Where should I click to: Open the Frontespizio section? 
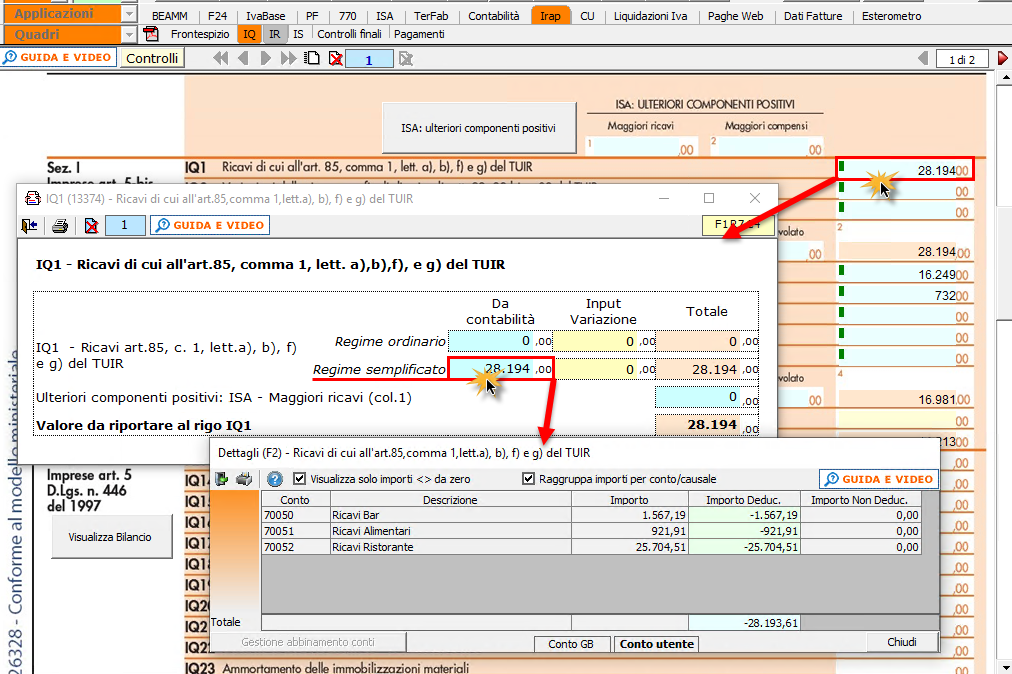coord(200,34)
